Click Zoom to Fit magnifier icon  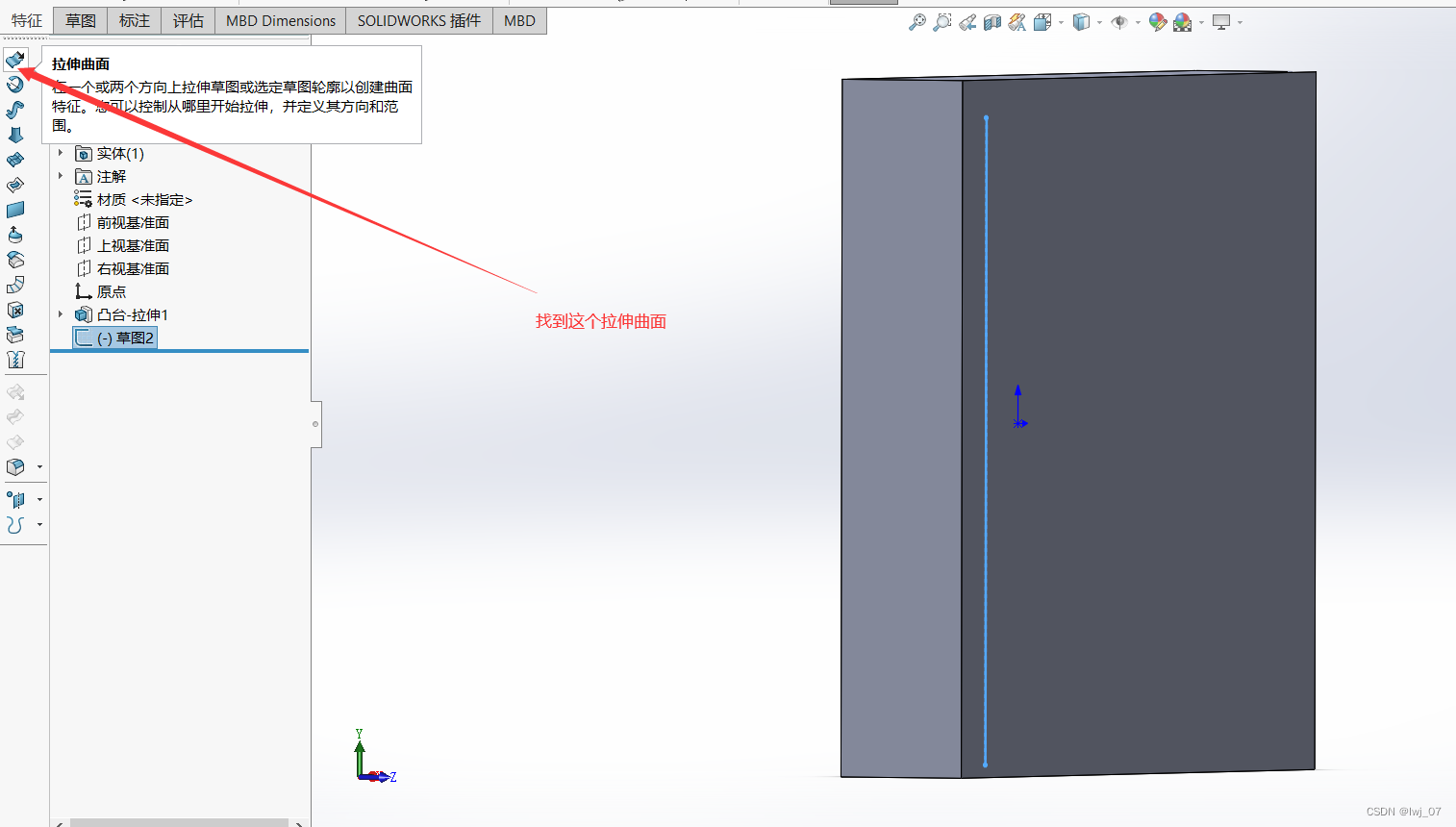[x=917, y=22]
